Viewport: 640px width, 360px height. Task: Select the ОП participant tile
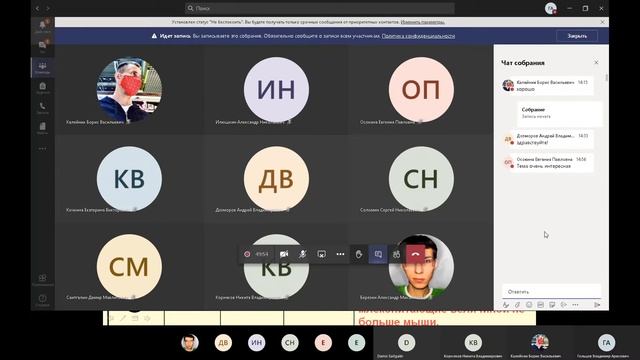(421, 89)
